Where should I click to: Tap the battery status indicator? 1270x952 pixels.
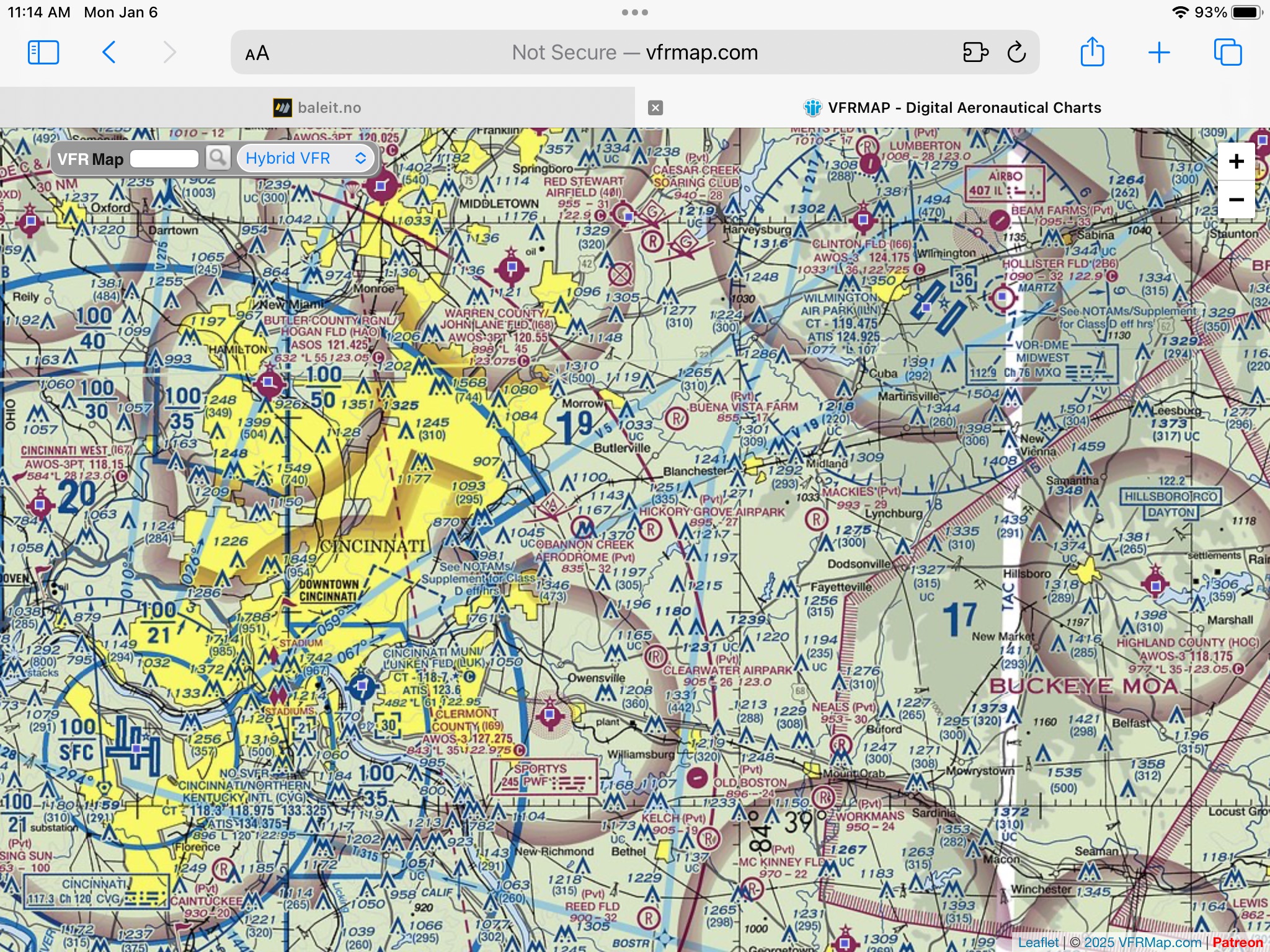(x=1247, y=12)
